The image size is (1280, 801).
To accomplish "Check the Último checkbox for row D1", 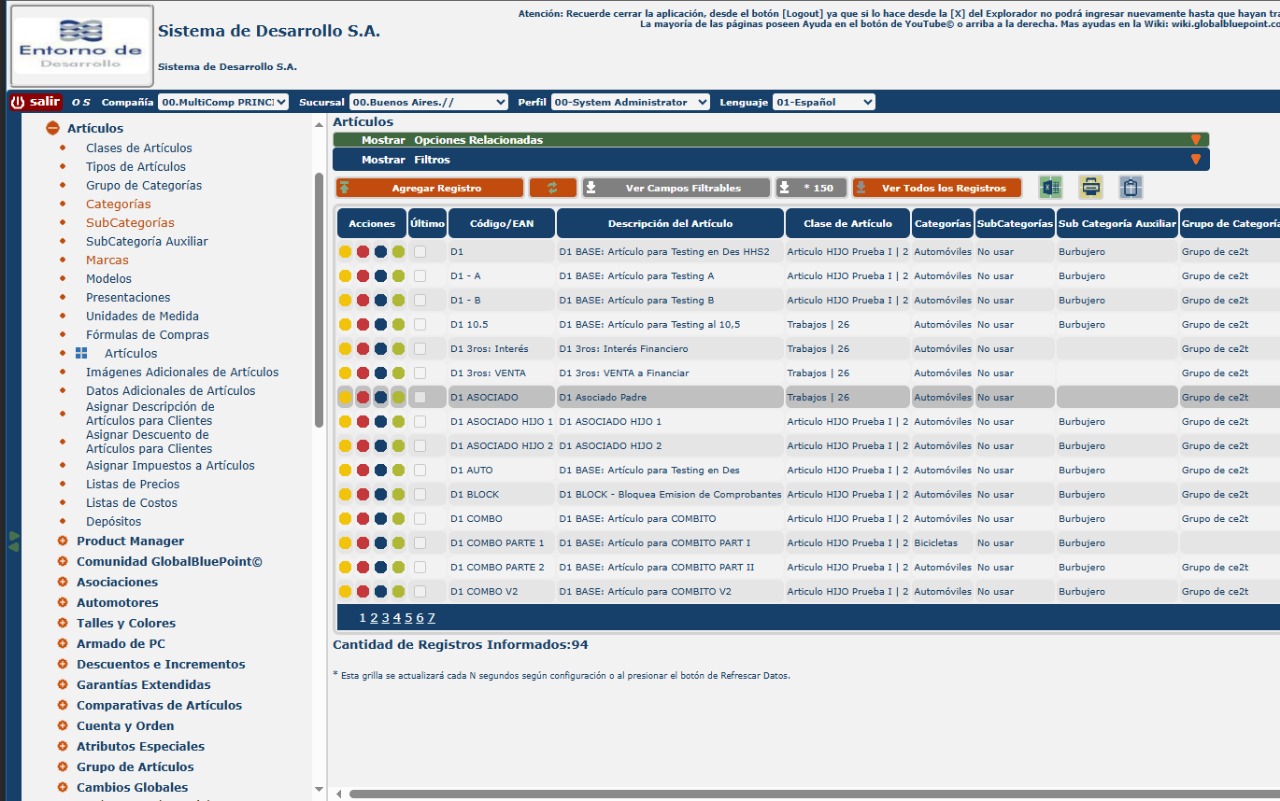I will [x=420, y=252].
